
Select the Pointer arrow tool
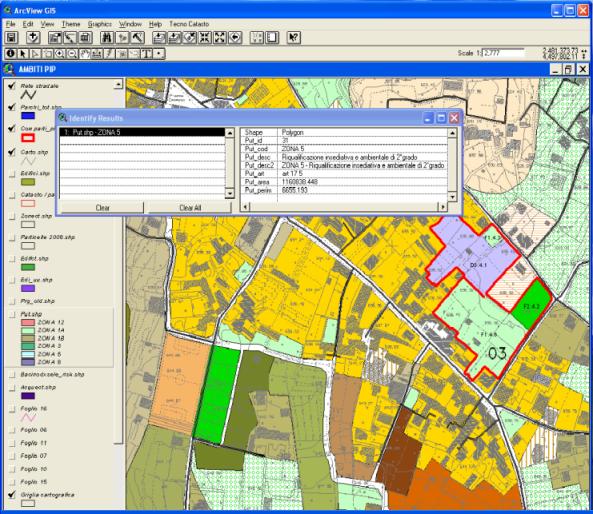pos(23,54)
